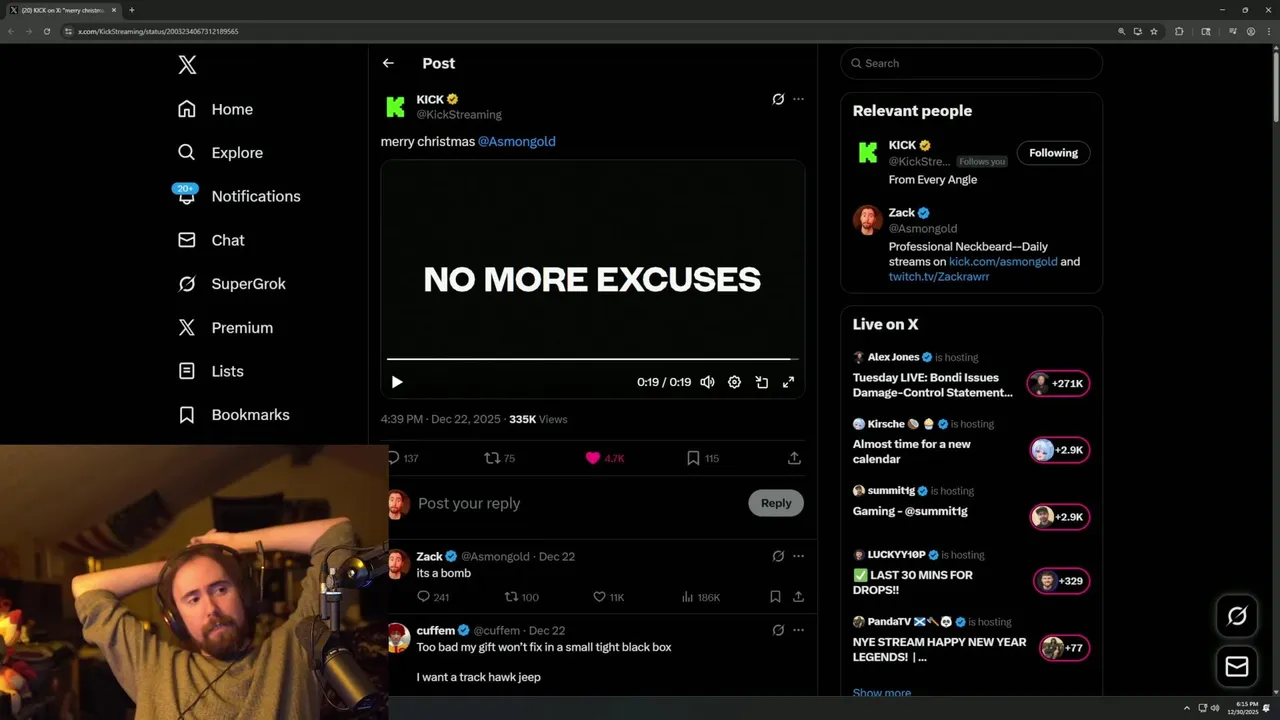Open more options on Zack's reply
The image size is (1280, 720).
[798, 556]
